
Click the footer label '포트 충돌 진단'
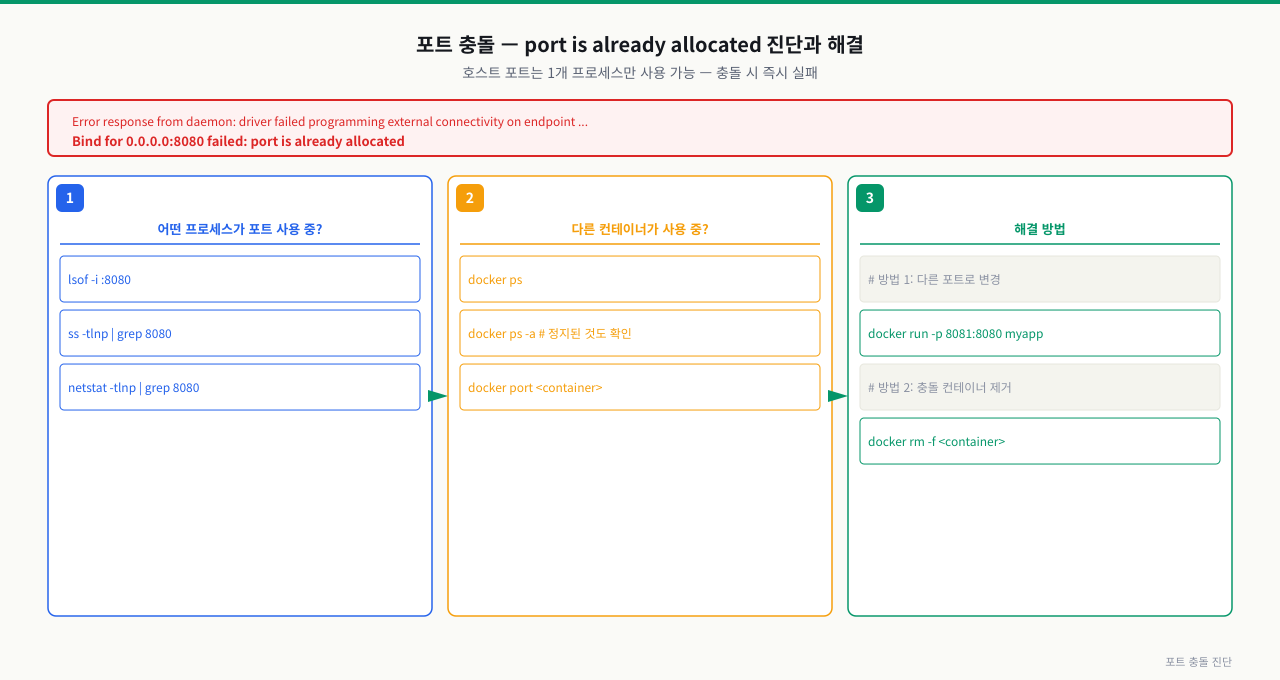coord(1198,662)
